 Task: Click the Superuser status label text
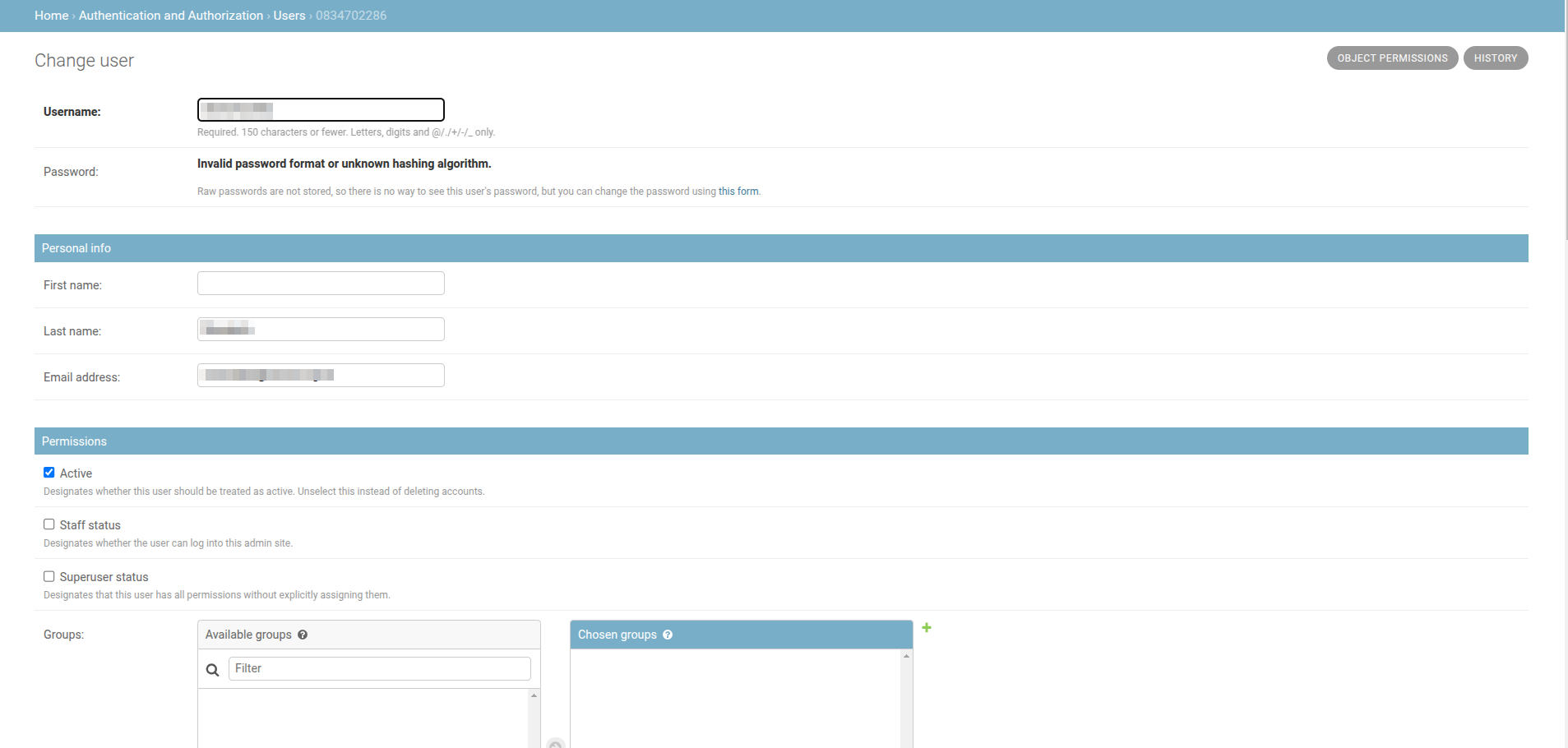pyautogui.click(x=104, y=577)
